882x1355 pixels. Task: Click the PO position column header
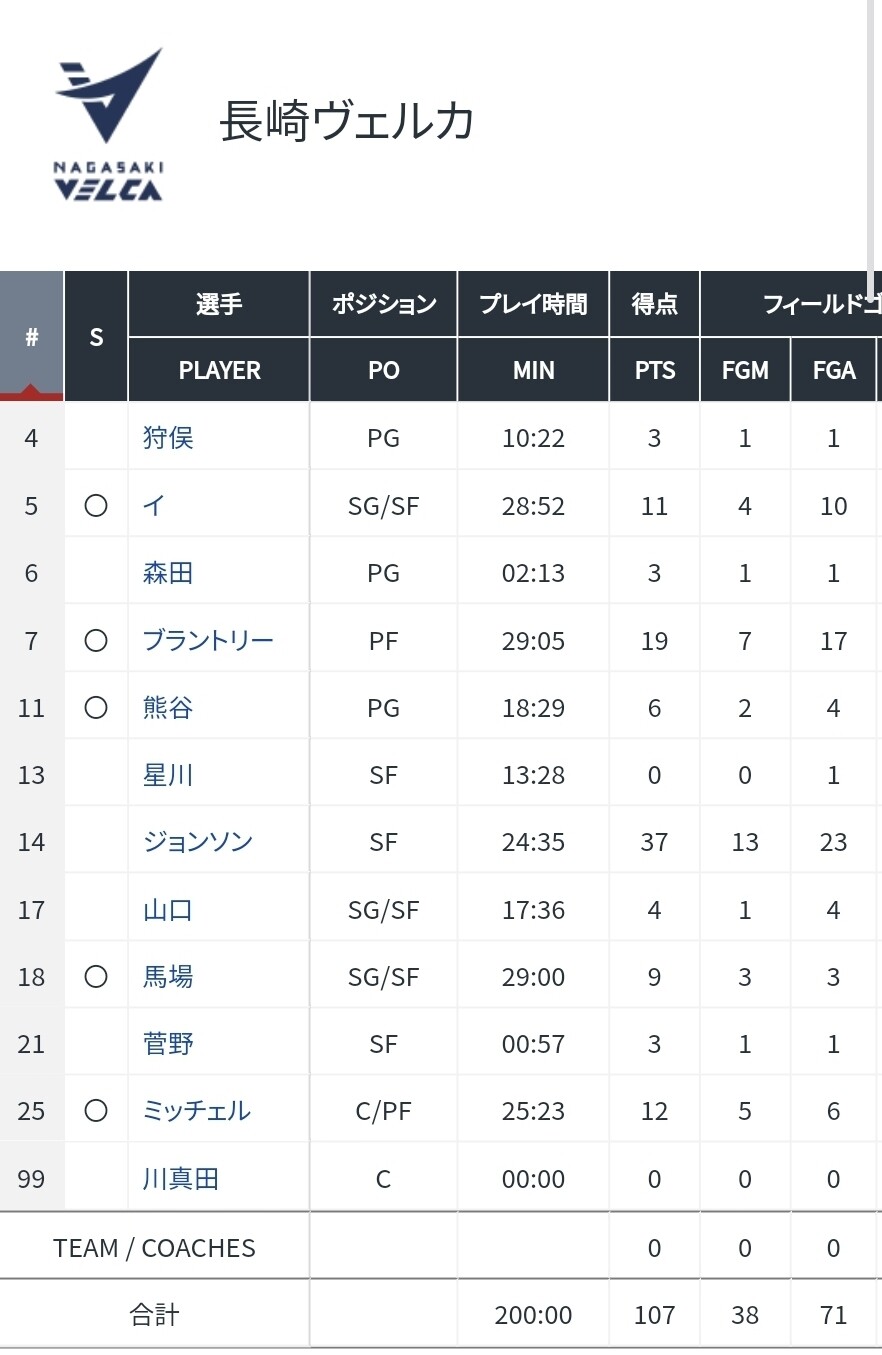click(383, 370)
